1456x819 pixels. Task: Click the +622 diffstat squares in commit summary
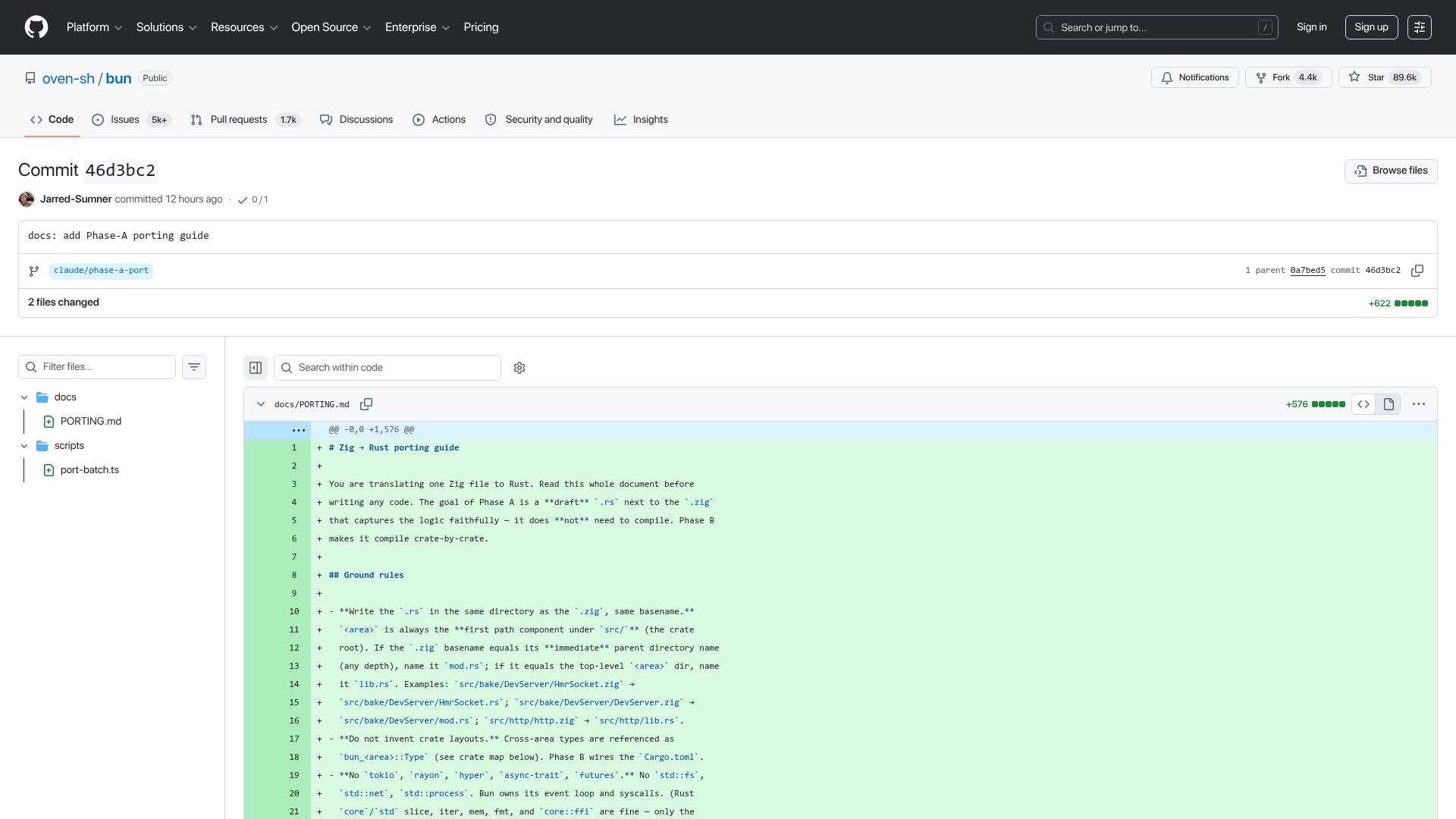click(x=1411, y=303)
